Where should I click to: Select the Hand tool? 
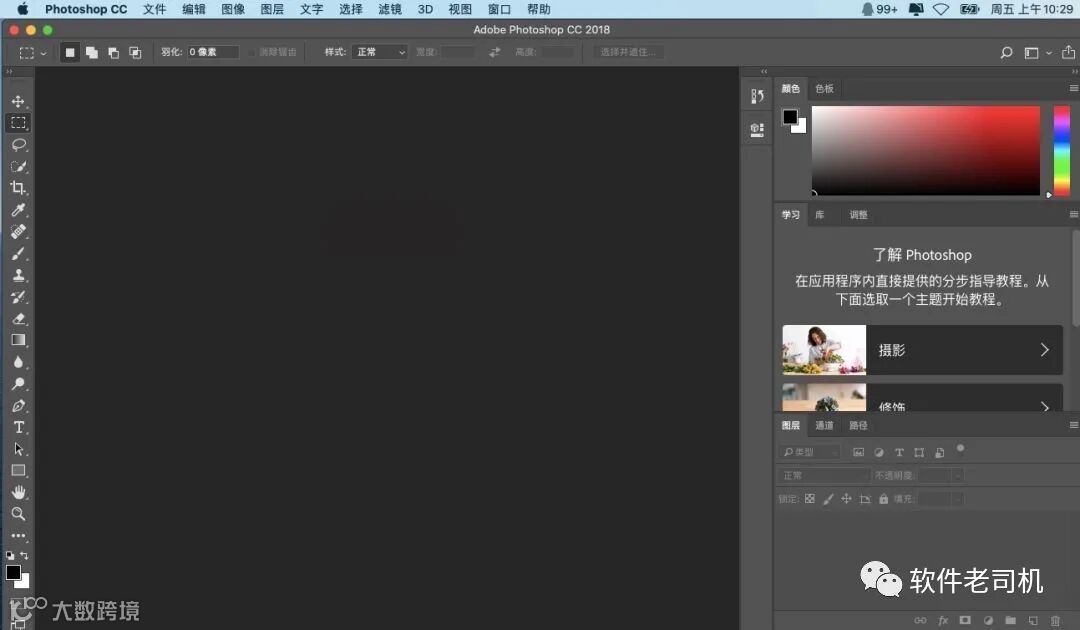pyautogui.click(x=19, y=492)
